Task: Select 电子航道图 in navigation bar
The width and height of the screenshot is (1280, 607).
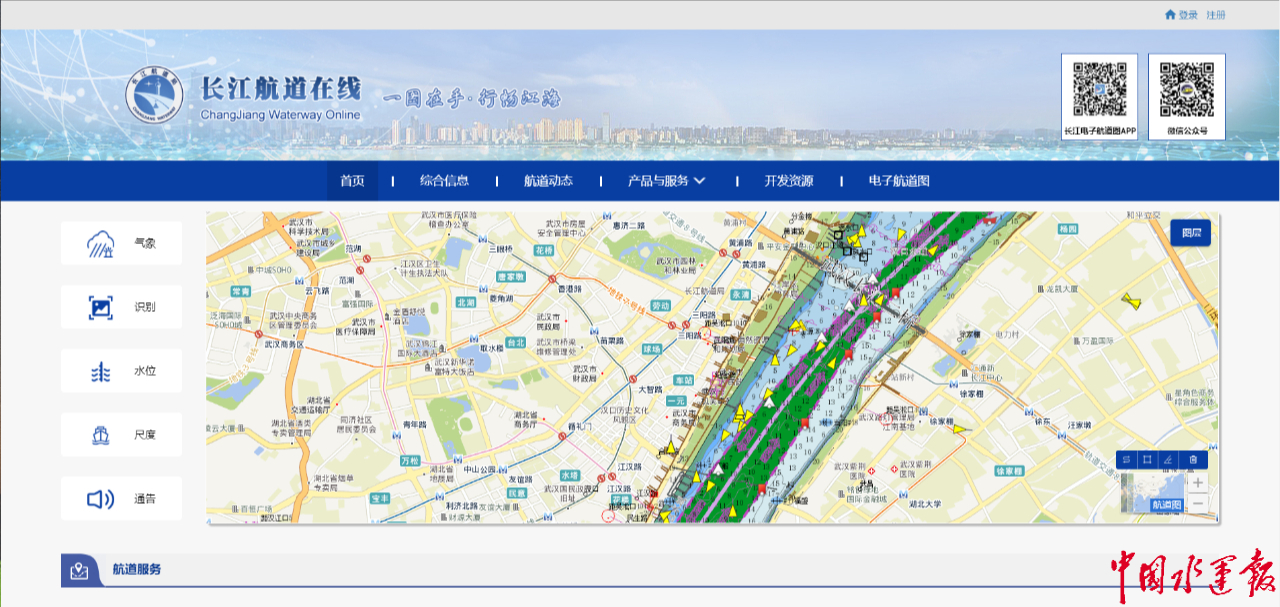Action: click(898, 181)
